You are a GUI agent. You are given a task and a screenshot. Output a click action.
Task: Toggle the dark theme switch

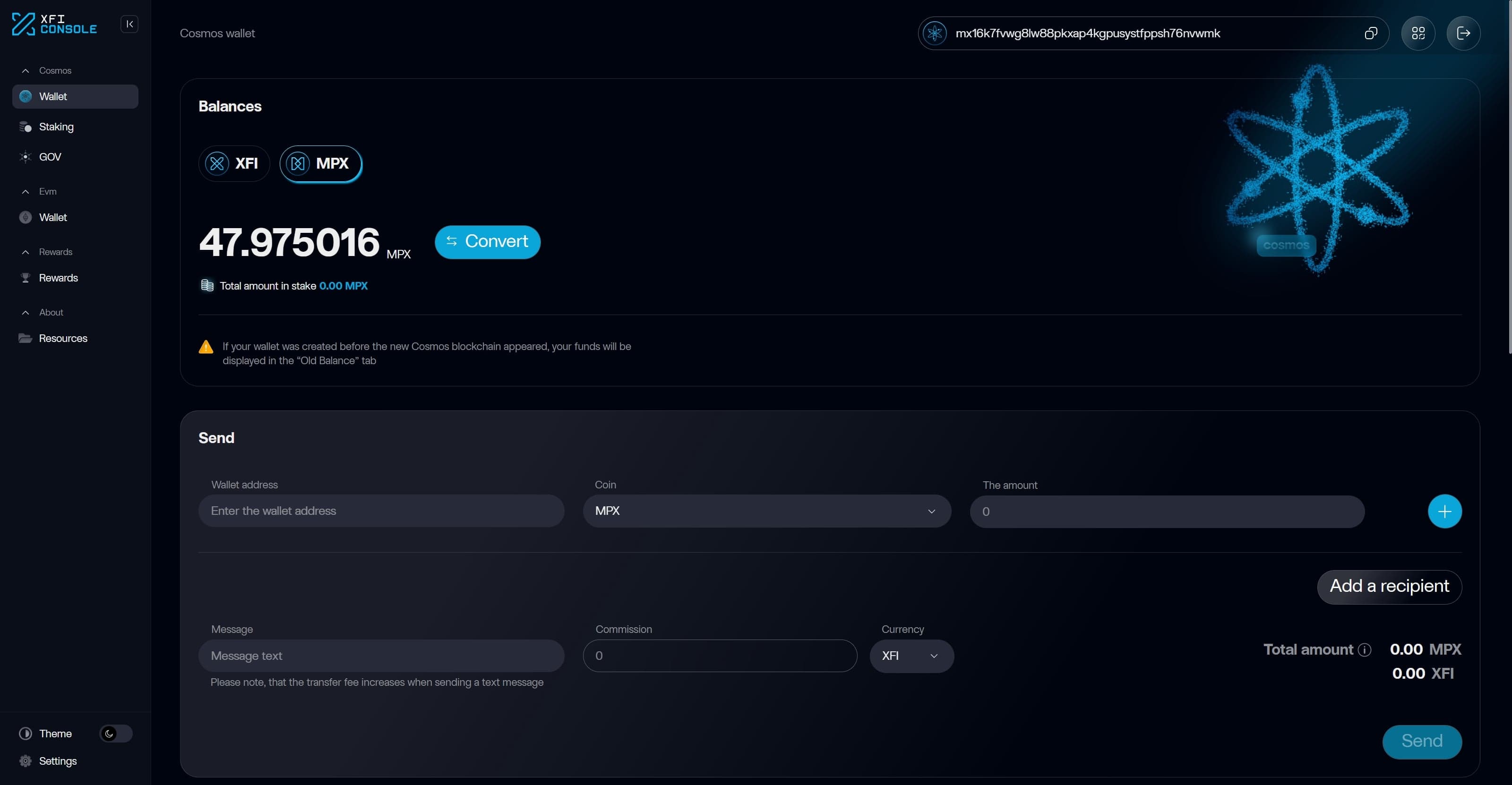(116, 734)
